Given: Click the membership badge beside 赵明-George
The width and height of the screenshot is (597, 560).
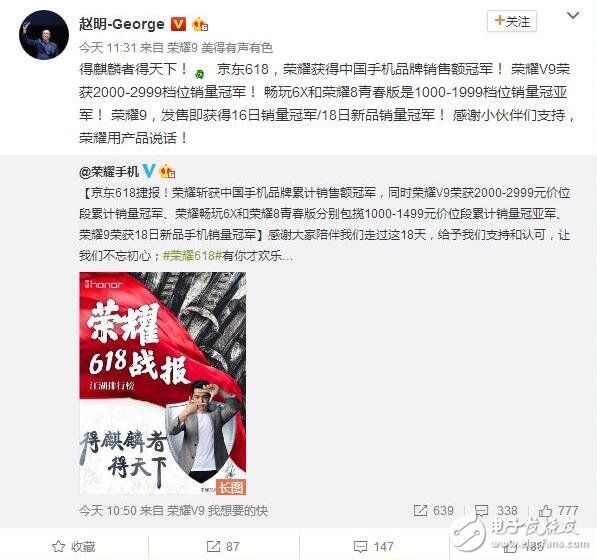Looking at the screenshot, I should [x=200, y=24].
